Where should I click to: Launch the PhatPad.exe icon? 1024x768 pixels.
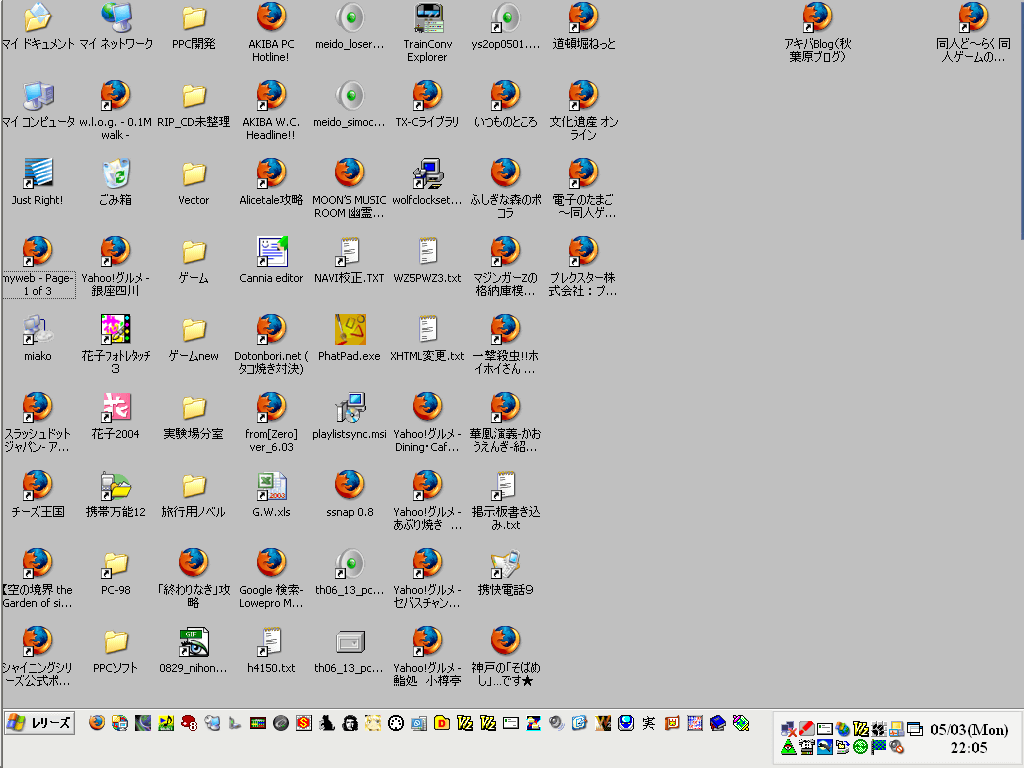coord(349,329)
